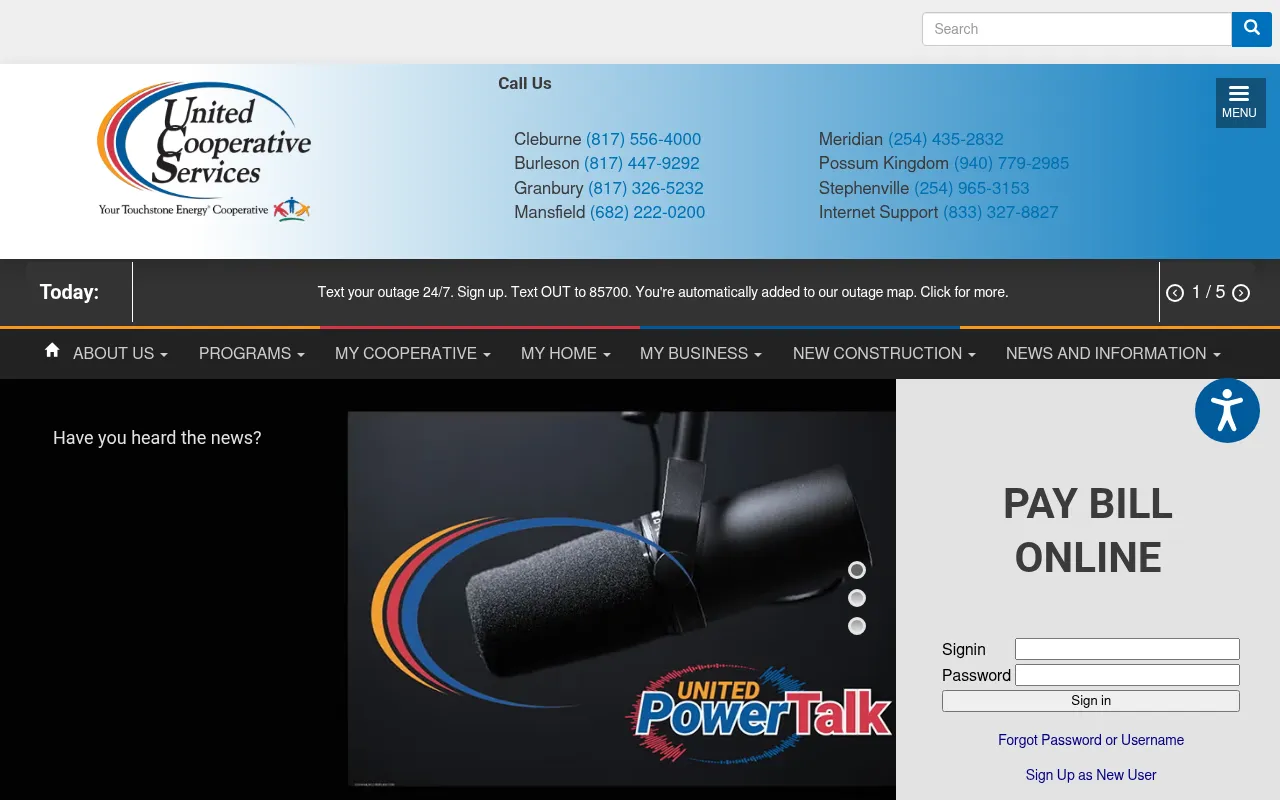Viewport: 1280px width, 800px height.
Task: Click the Today: label
Action: coord(69,292)
